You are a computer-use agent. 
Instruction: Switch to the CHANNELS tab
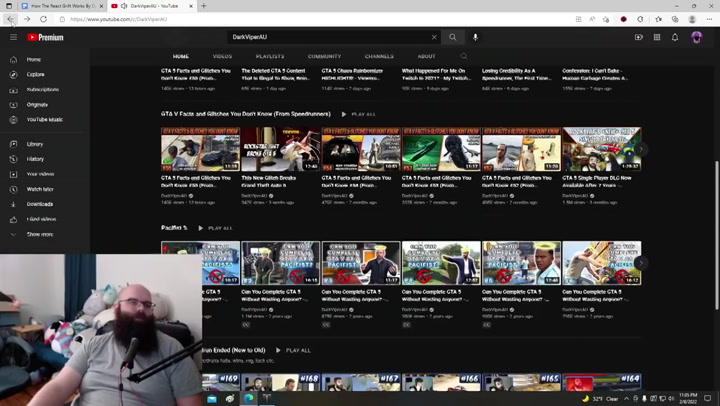(379, 56)
